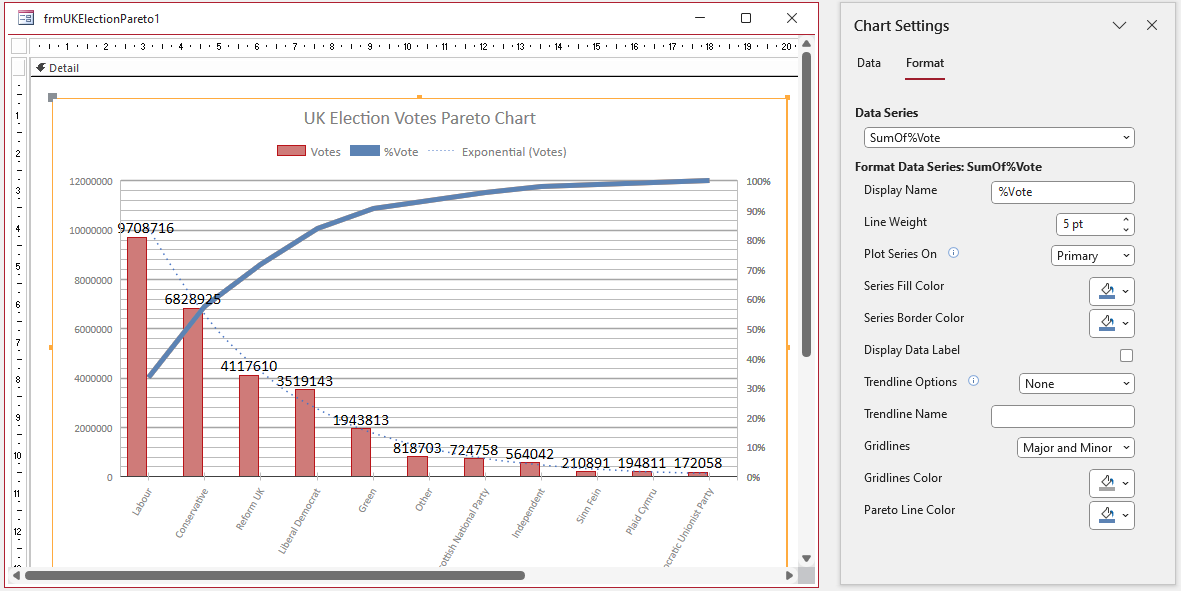
Task: Close the Chart Settings pane
Action: click(x=1152, y=26)
